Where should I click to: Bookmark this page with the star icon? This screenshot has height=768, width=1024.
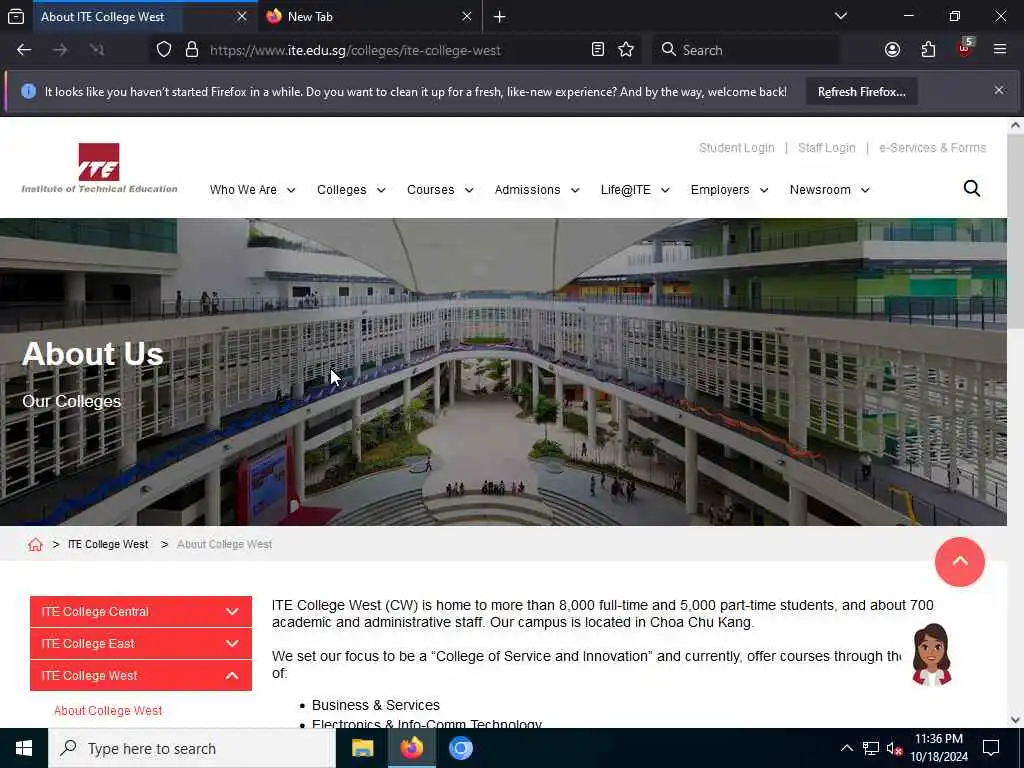tap(626, 50)
